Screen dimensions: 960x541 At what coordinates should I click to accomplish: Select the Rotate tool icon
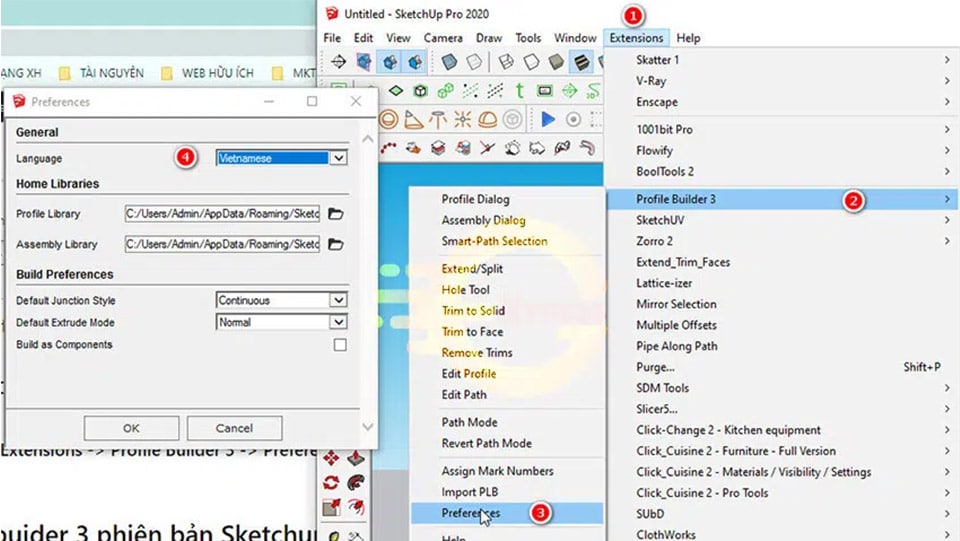(x=331, y=482)
